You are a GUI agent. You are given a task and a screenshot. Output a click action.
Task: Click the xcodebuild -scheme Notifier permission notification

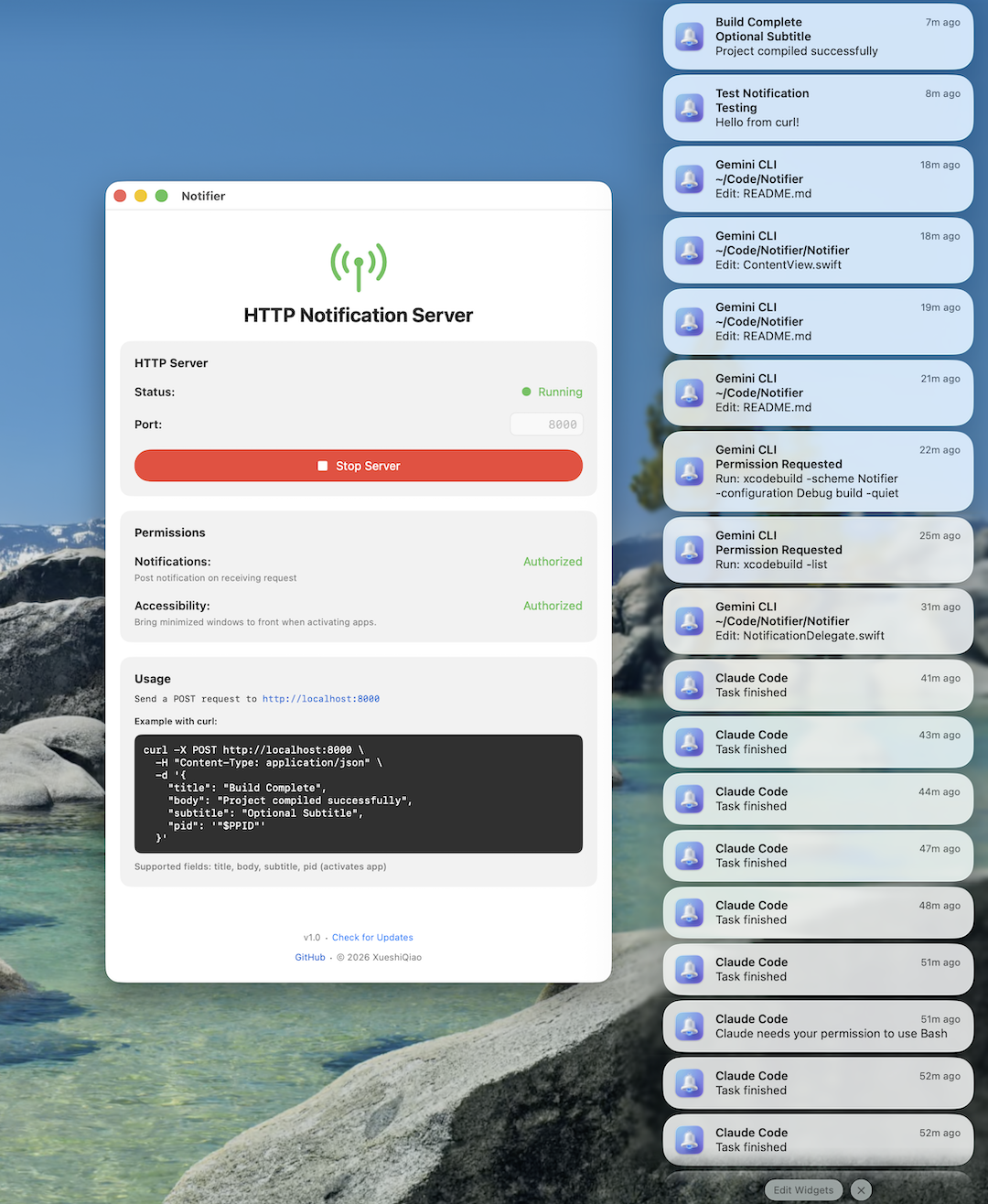[817, 471]
